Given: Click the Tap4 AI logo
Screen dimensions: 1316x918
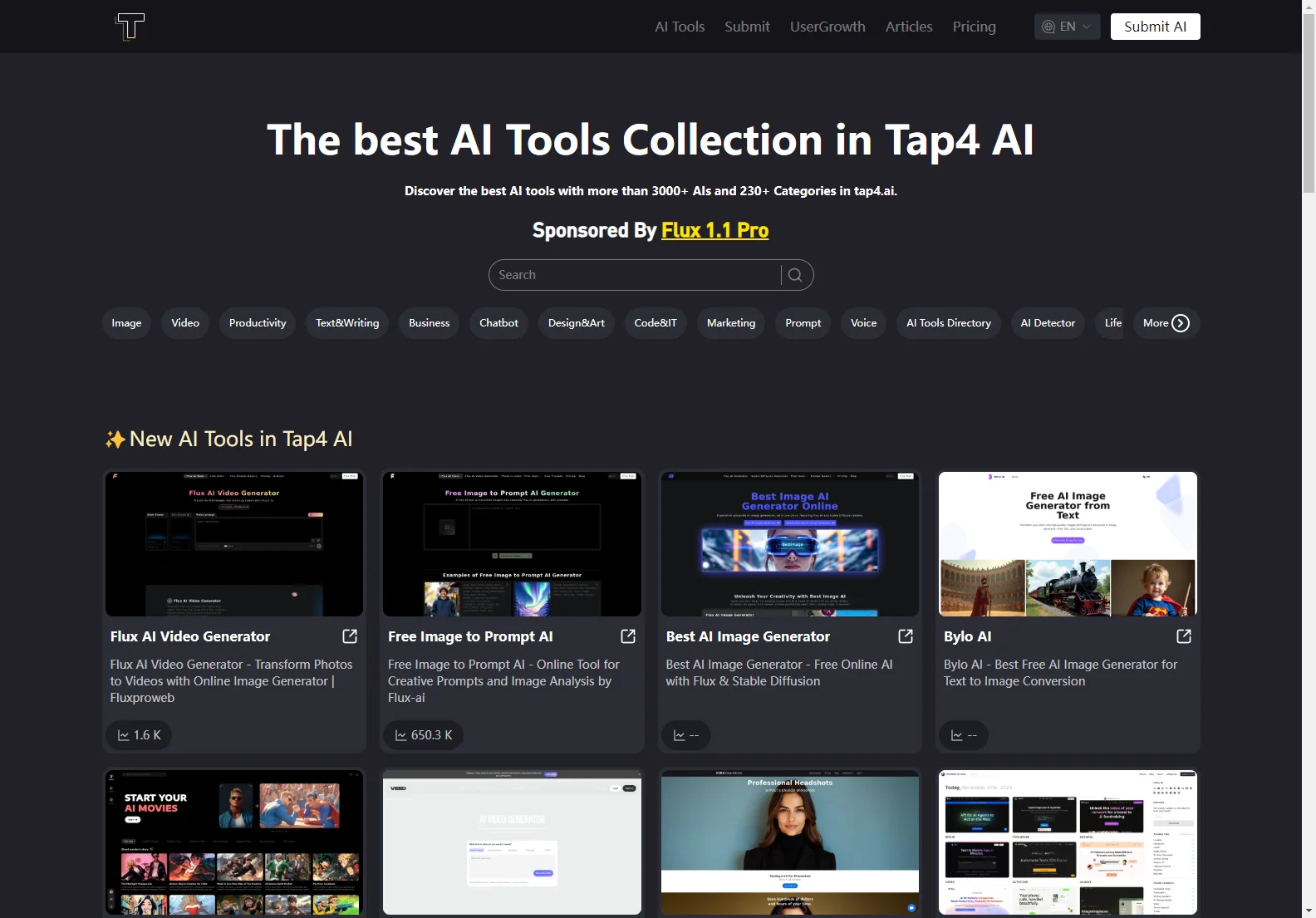Looking at the screenshot, I should coord(130,27).
